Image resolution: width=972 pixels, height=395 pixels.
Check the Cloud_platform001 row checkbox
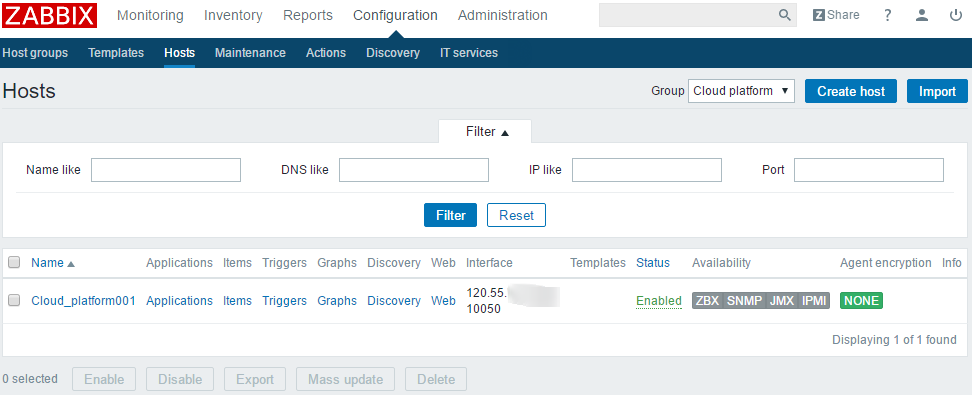click(x=14, y=301)
